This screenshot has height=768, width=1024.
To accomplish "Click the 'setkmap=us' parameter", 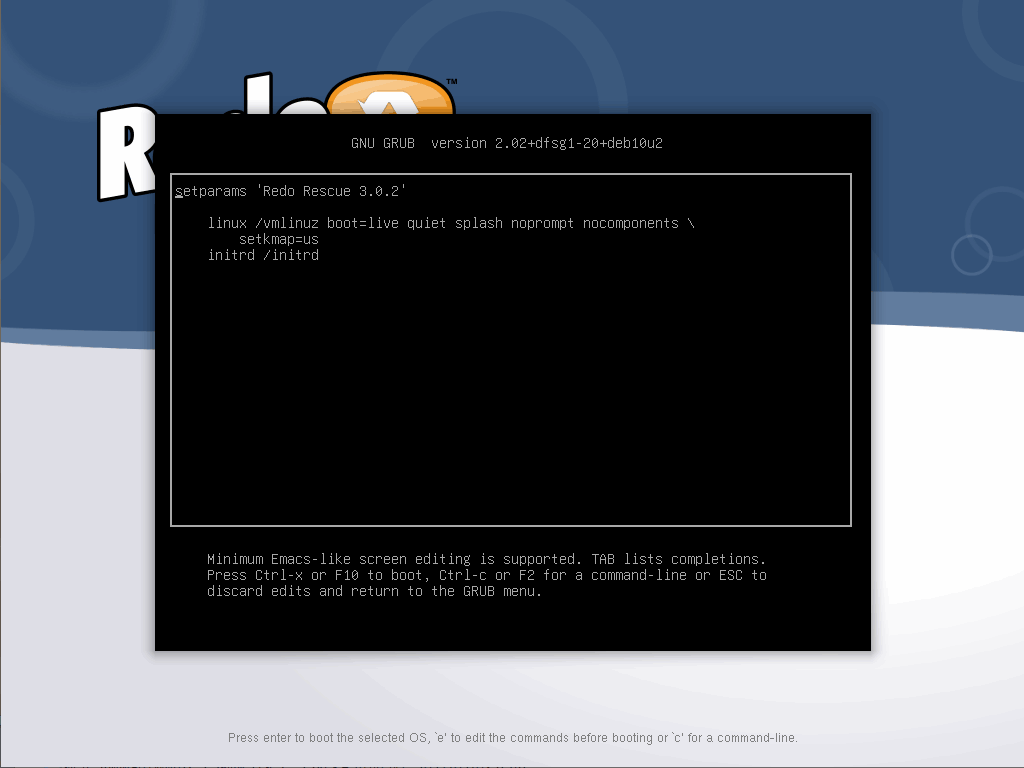I will (x=279, y=240).
